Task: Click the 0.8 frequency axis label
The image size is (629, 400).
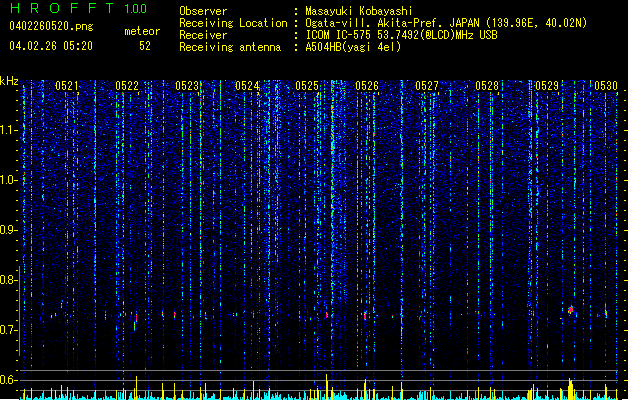Action: [x=9, y=280]
